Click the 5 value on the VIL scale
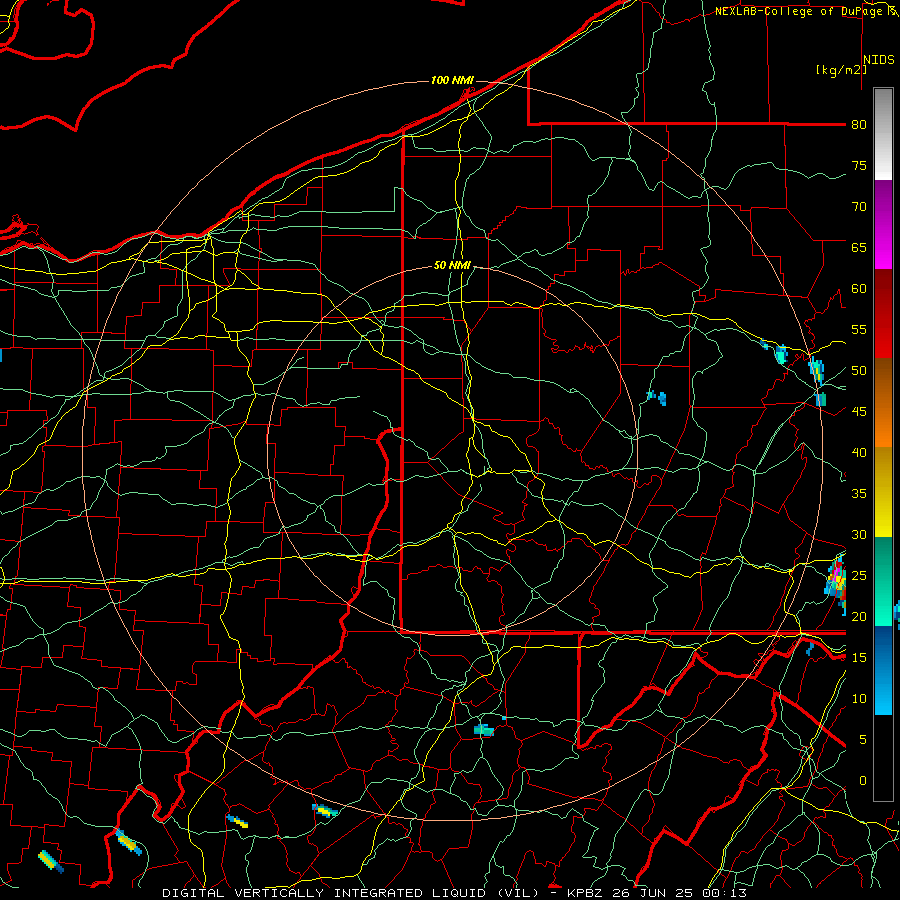Viewport: 900px width, 900px height. click(862, 740)
